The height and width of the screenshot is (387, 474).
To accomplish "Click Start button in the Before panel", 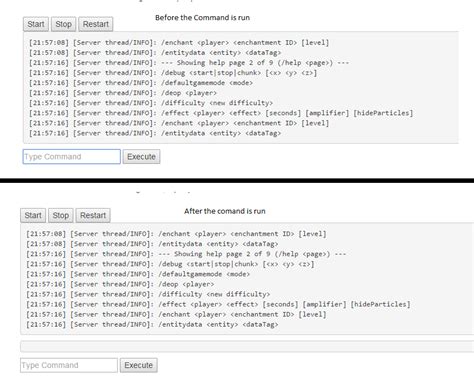I will point(36,24).
